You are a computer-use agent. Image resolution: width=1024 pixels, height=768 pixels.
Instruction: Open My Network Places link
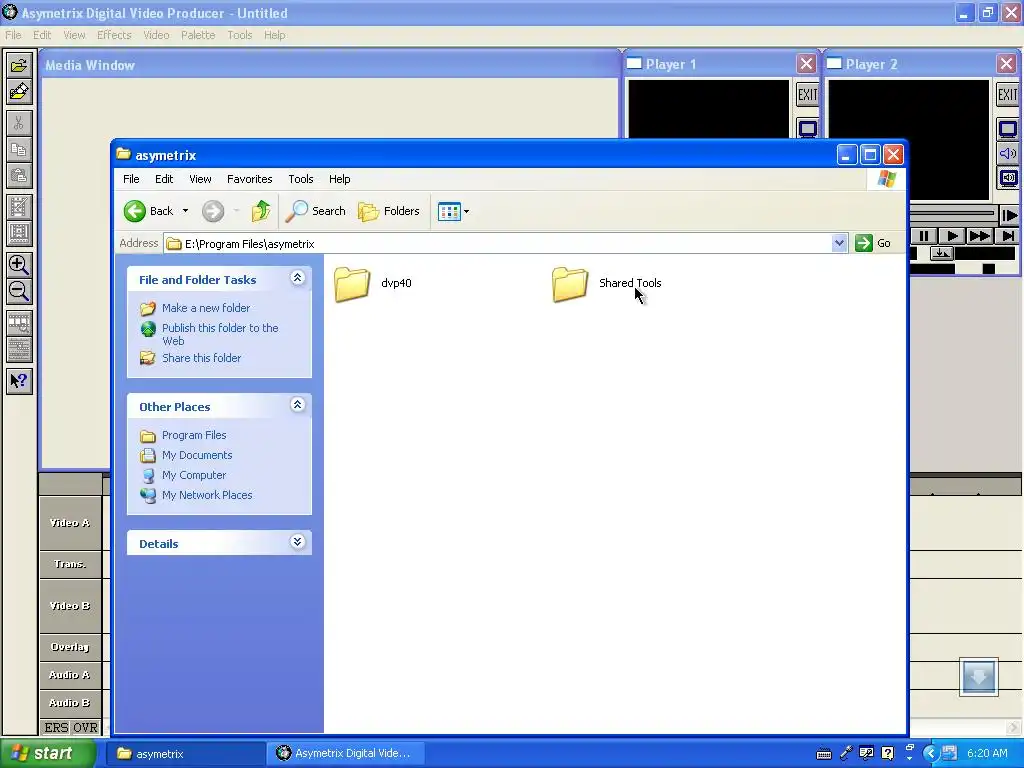coord(207,495)
